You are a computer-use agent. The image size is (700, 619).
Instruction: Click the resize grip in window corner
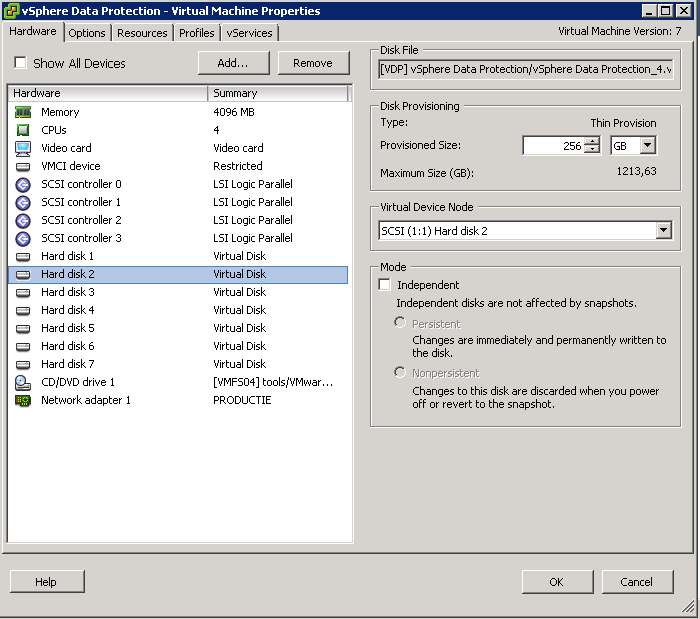pos(689,606)
